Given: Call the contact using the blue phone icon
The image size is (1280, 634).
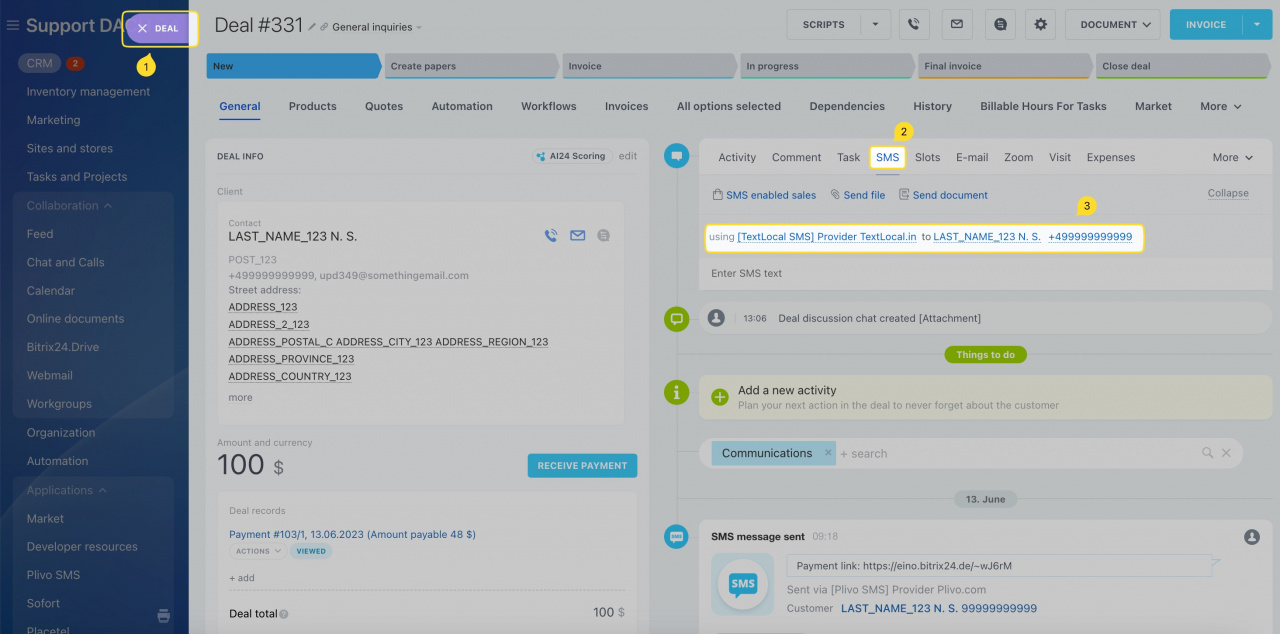Looking at the screenshot, I should tap(551, 235).
